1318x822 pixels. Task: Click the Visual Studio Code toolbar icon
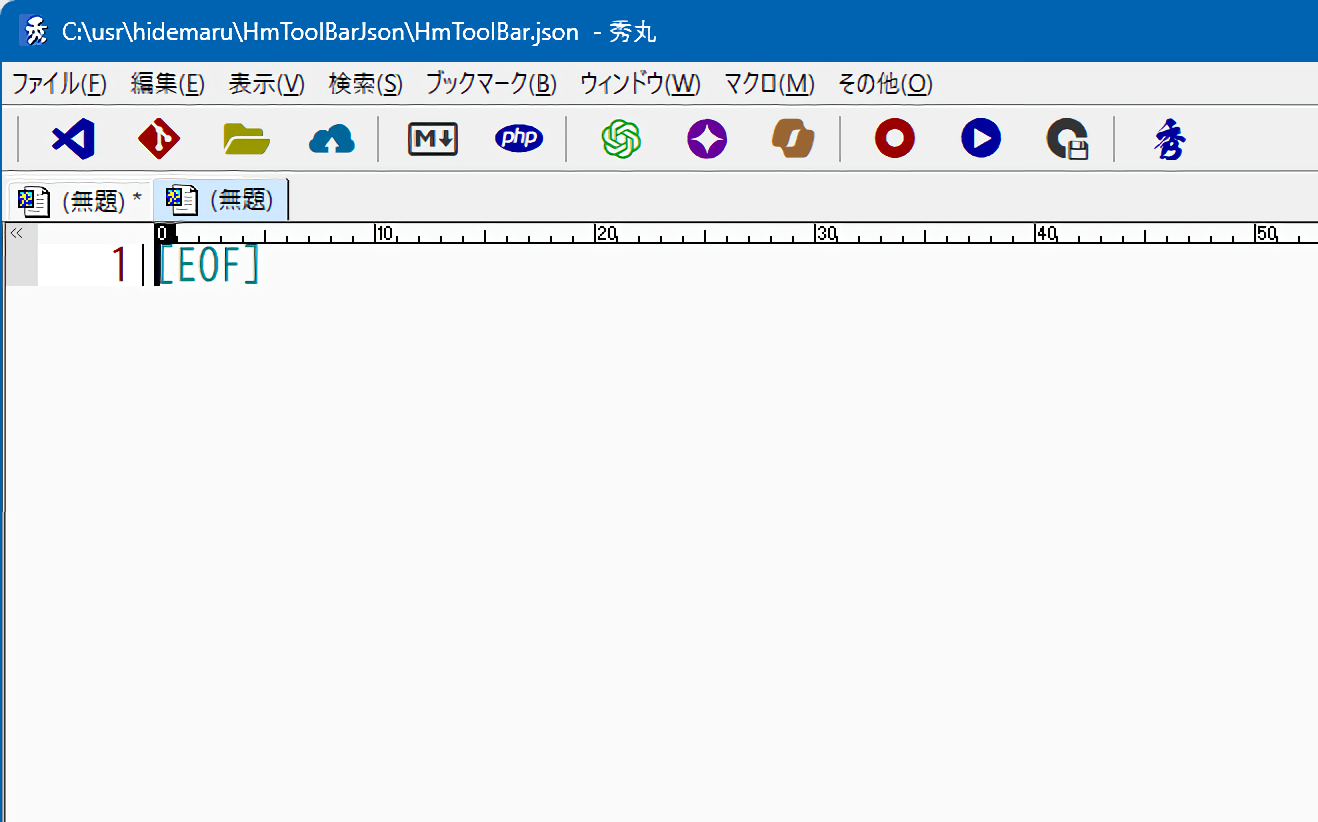tap(73, 139)
